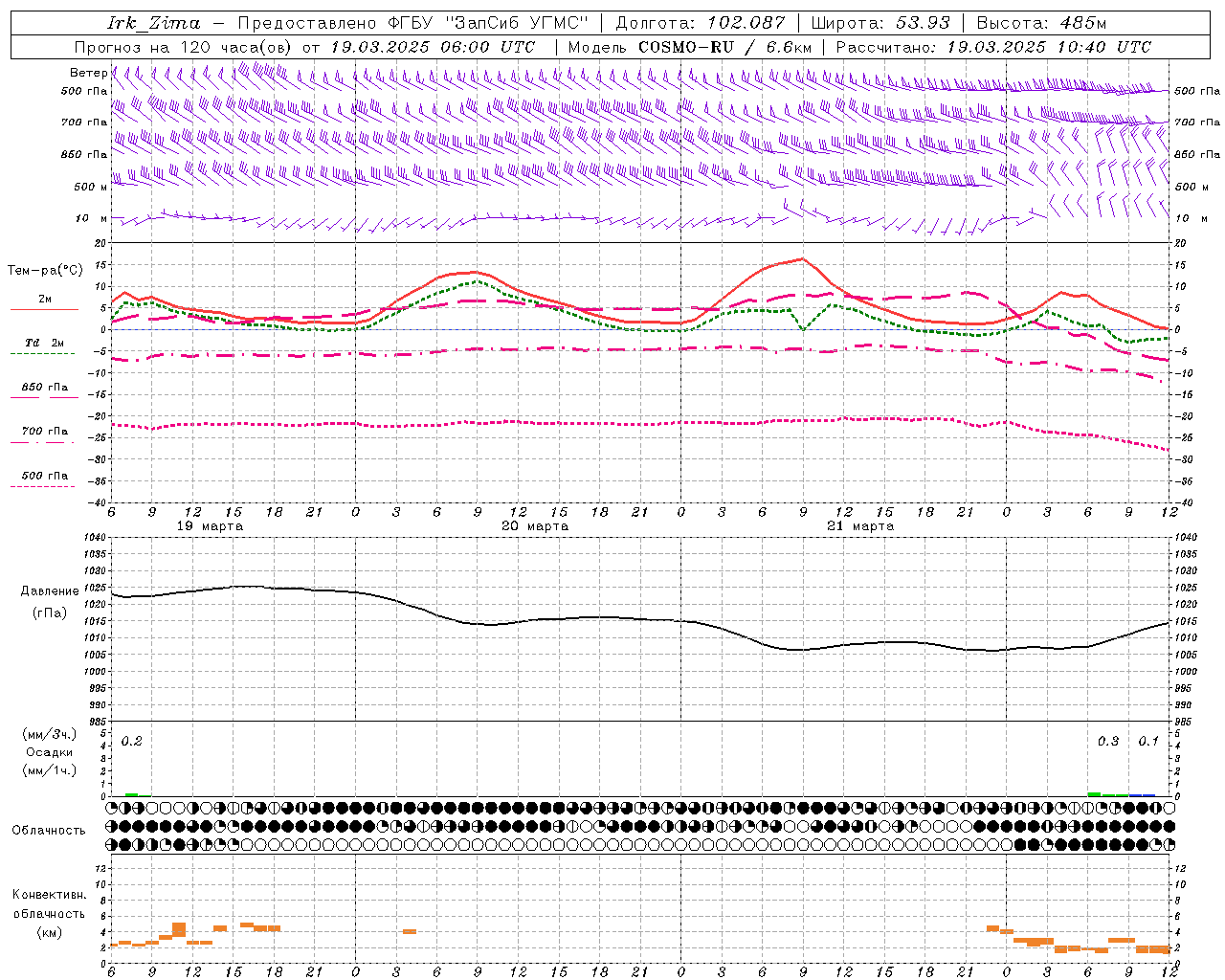This screenshot has width=1225, height=980.
Task: Click the green precipitation bar below 0.3
Action: coord(1095,793)
